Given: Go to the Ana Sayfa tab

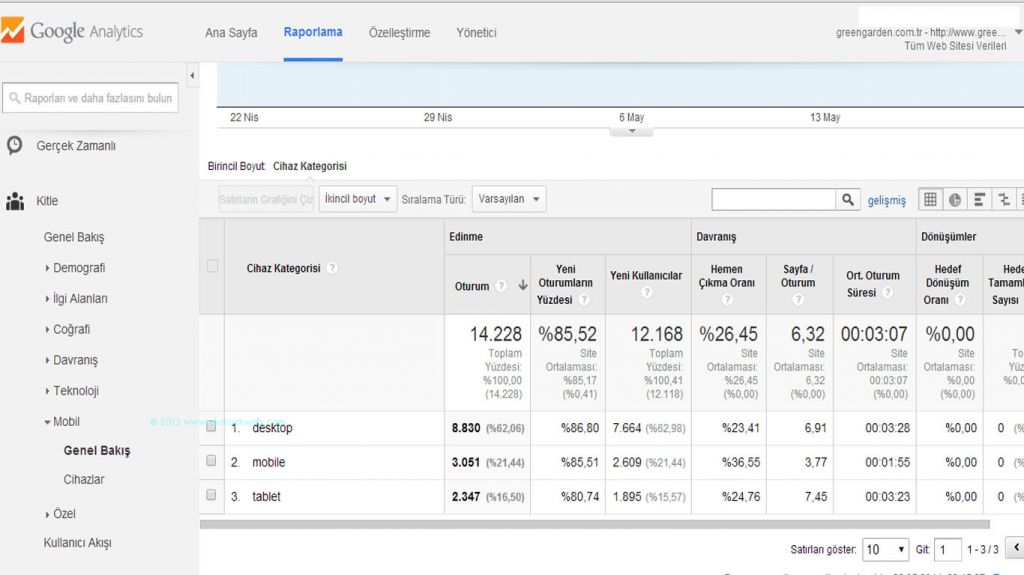Looking at the screenshot, I should coord(231,33).
